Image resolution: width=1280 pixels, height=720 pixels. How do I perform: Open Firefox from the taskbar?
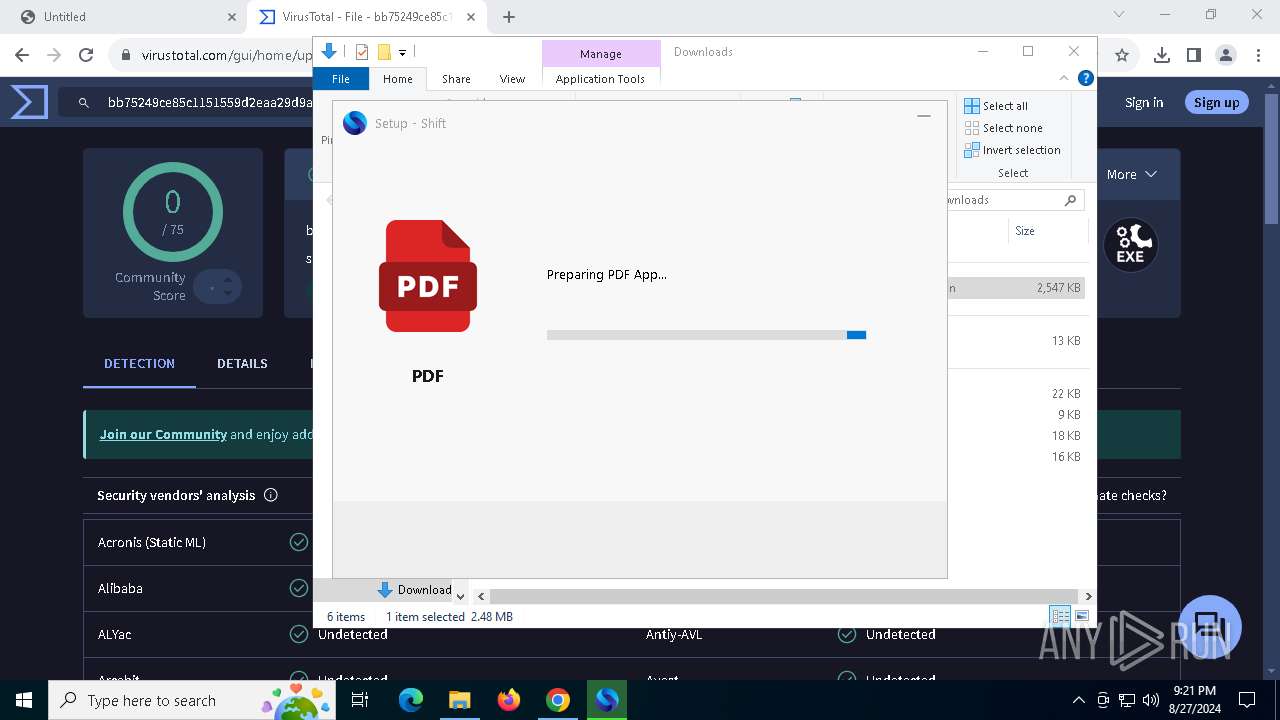click(509, 700)
